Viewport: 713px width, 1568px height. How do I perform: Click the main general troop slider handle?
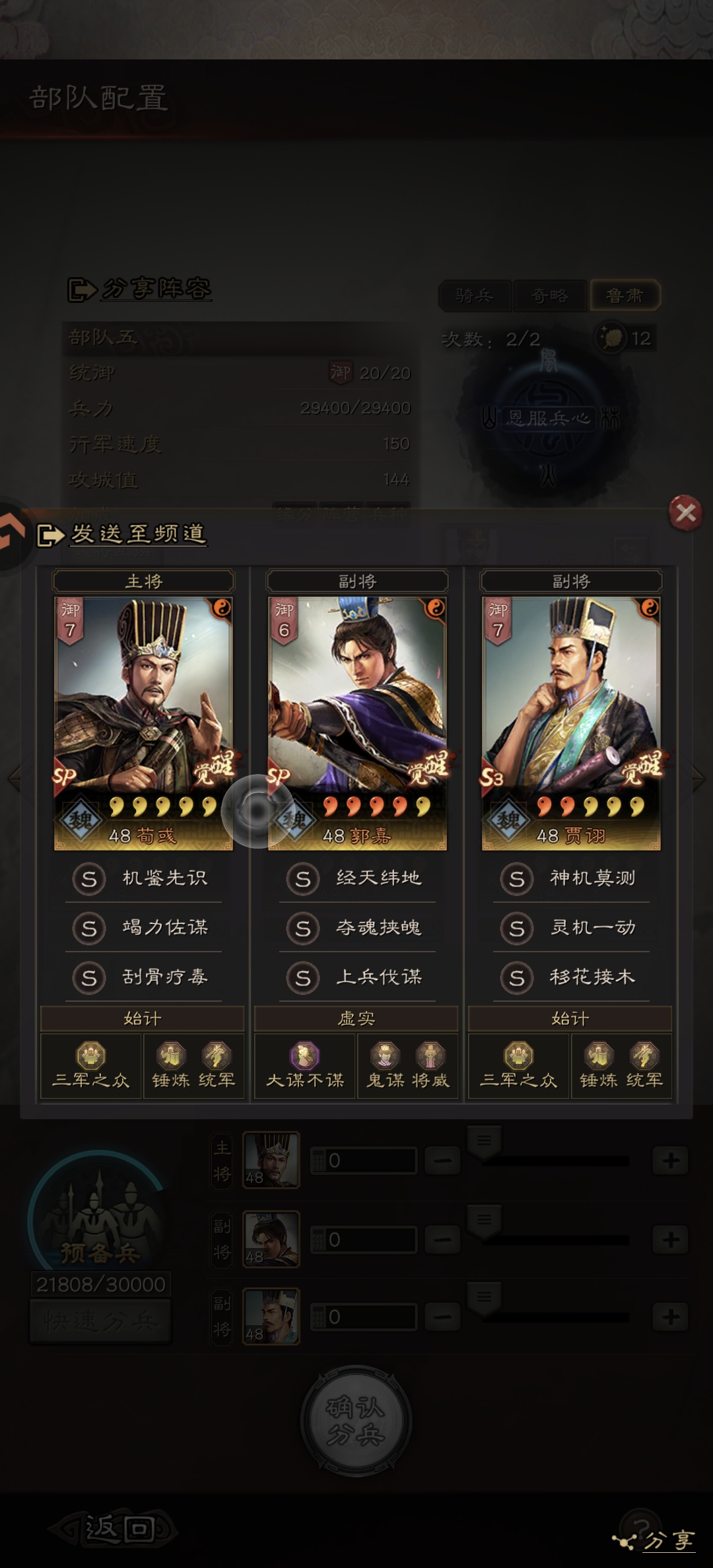tap(485, 1142)
